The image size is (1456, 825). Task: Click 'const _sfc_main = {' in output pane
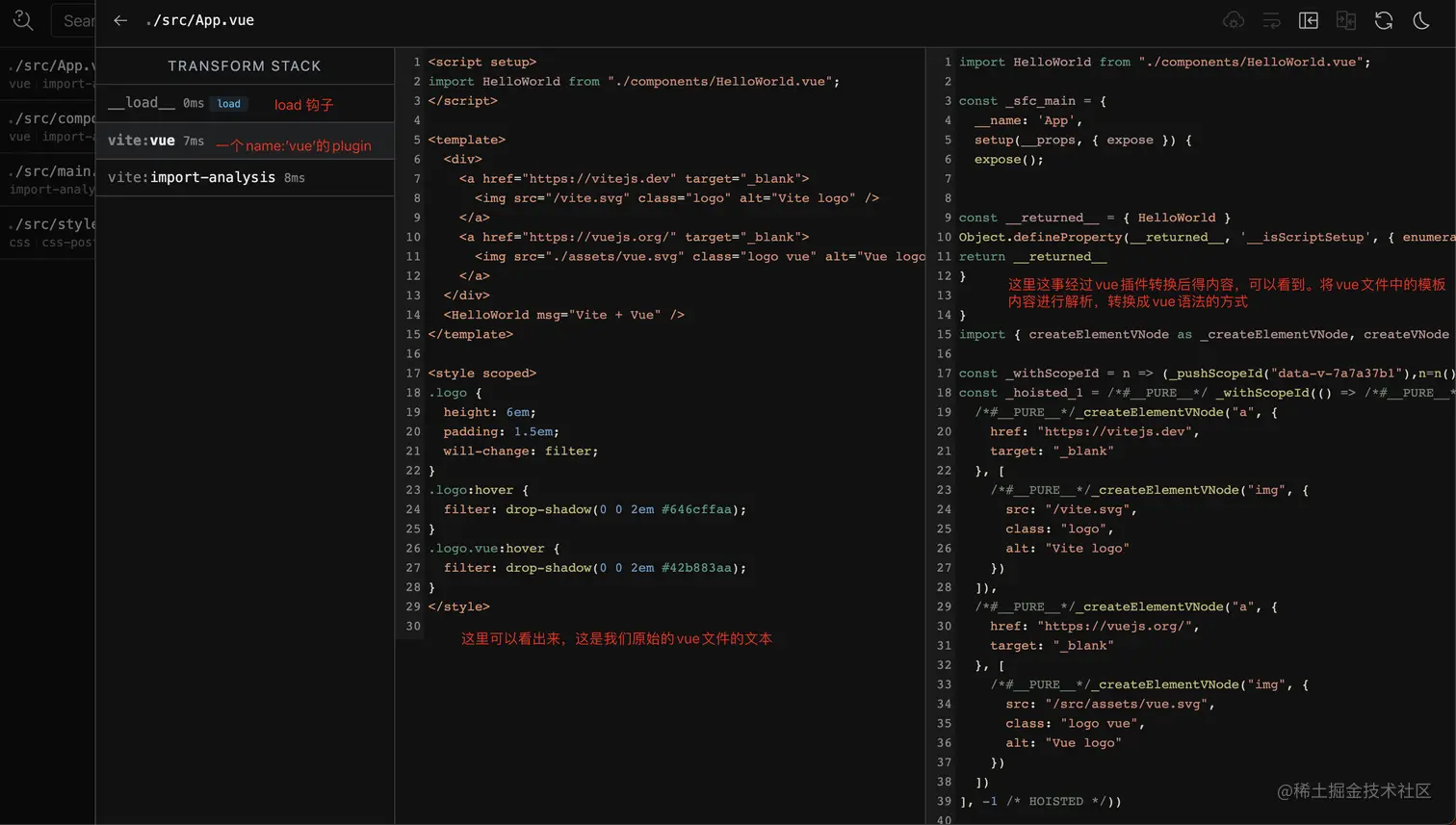click(1032, 101)
